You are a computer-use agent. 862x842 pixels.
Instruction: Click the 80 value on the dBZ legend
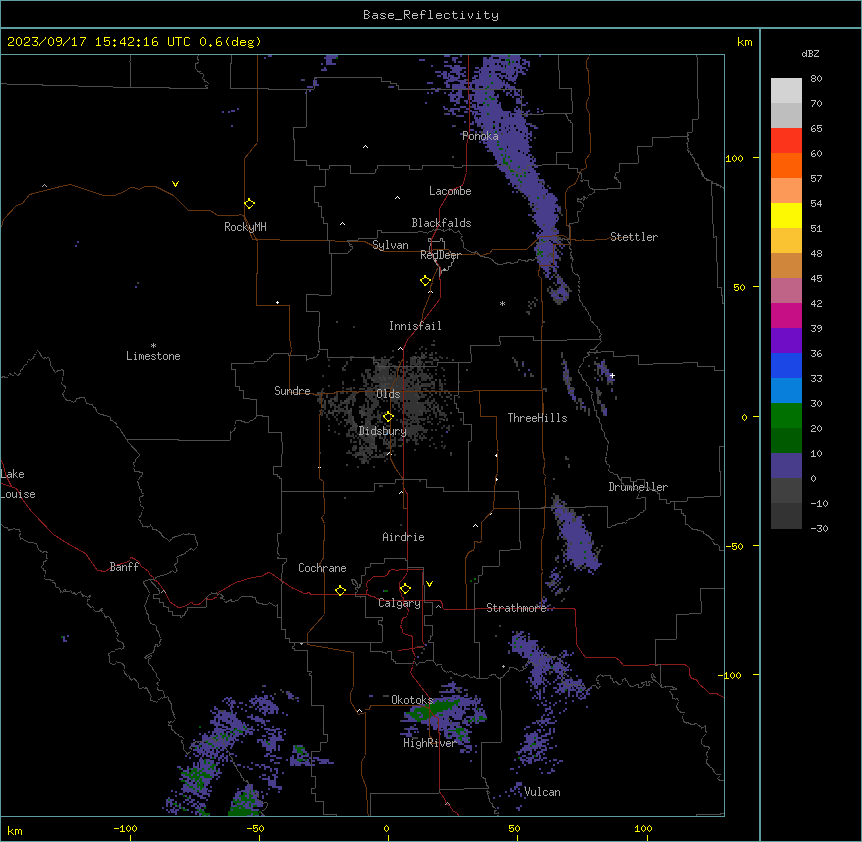click(x=816, y=79)
